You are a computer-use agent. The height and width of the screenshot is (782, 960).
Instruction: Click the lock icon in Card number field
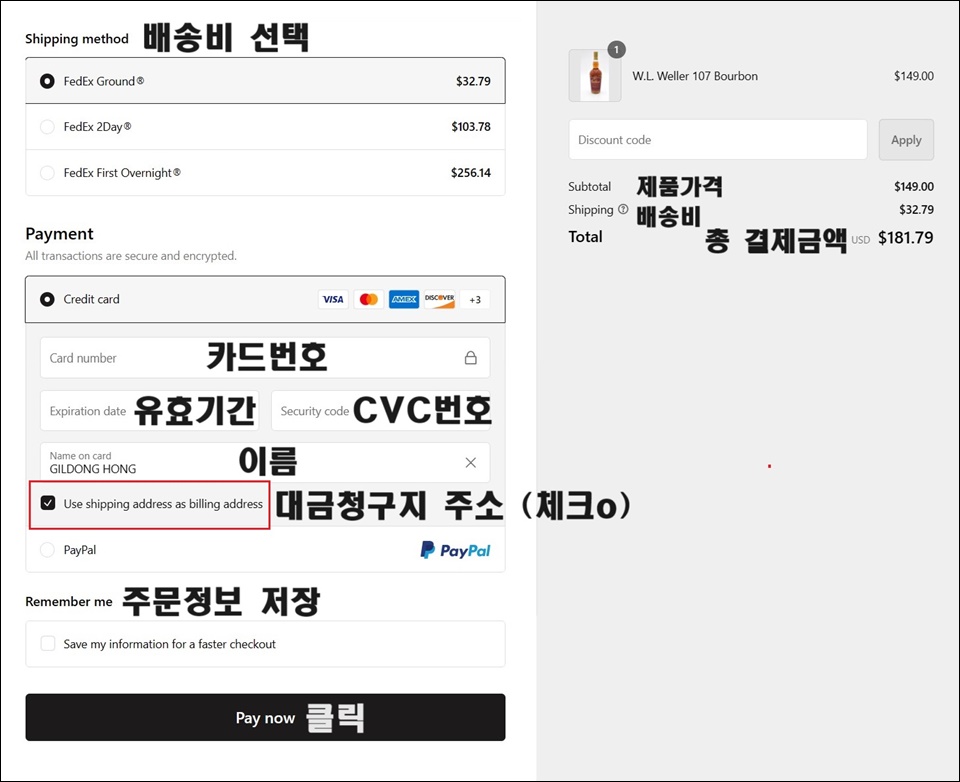coord(470,358)
